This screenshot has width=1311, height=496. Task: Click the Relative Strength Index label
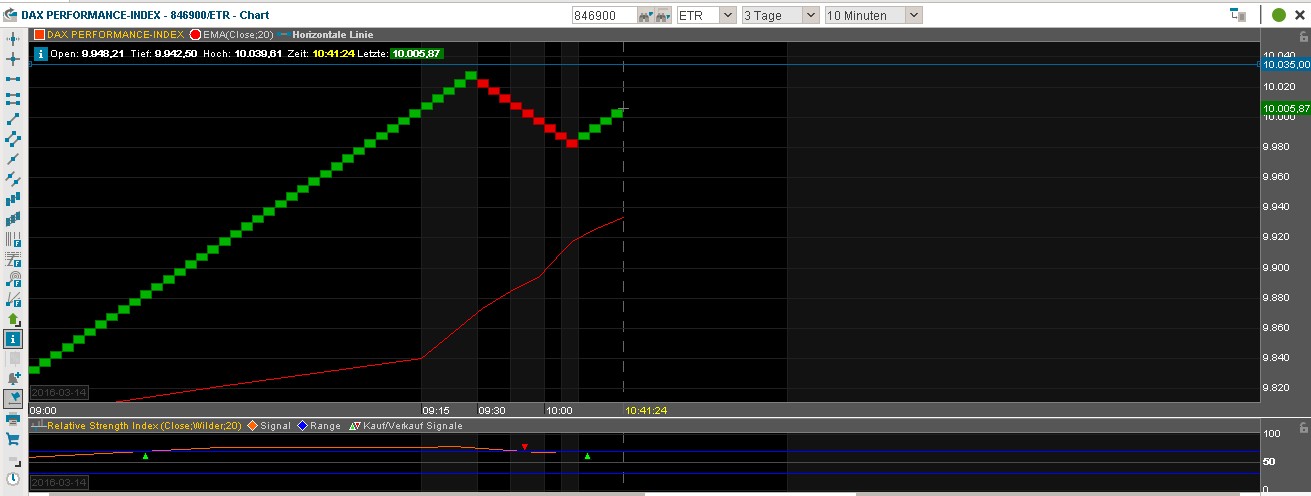(143, 426)
